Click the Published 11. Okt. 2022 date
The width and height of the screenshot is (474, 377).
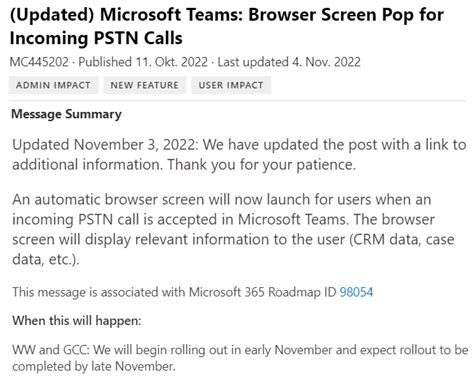pyautogui.click(x=143, y=62)
